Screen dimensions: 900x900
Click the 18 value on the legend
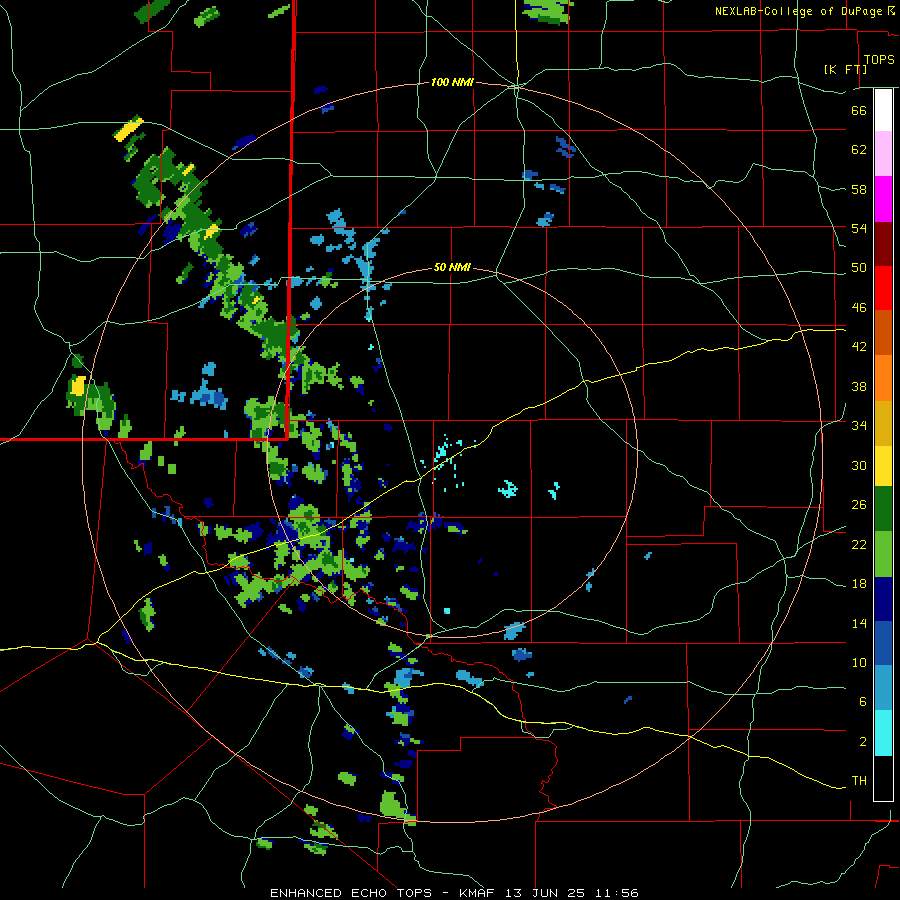point(859,584)
